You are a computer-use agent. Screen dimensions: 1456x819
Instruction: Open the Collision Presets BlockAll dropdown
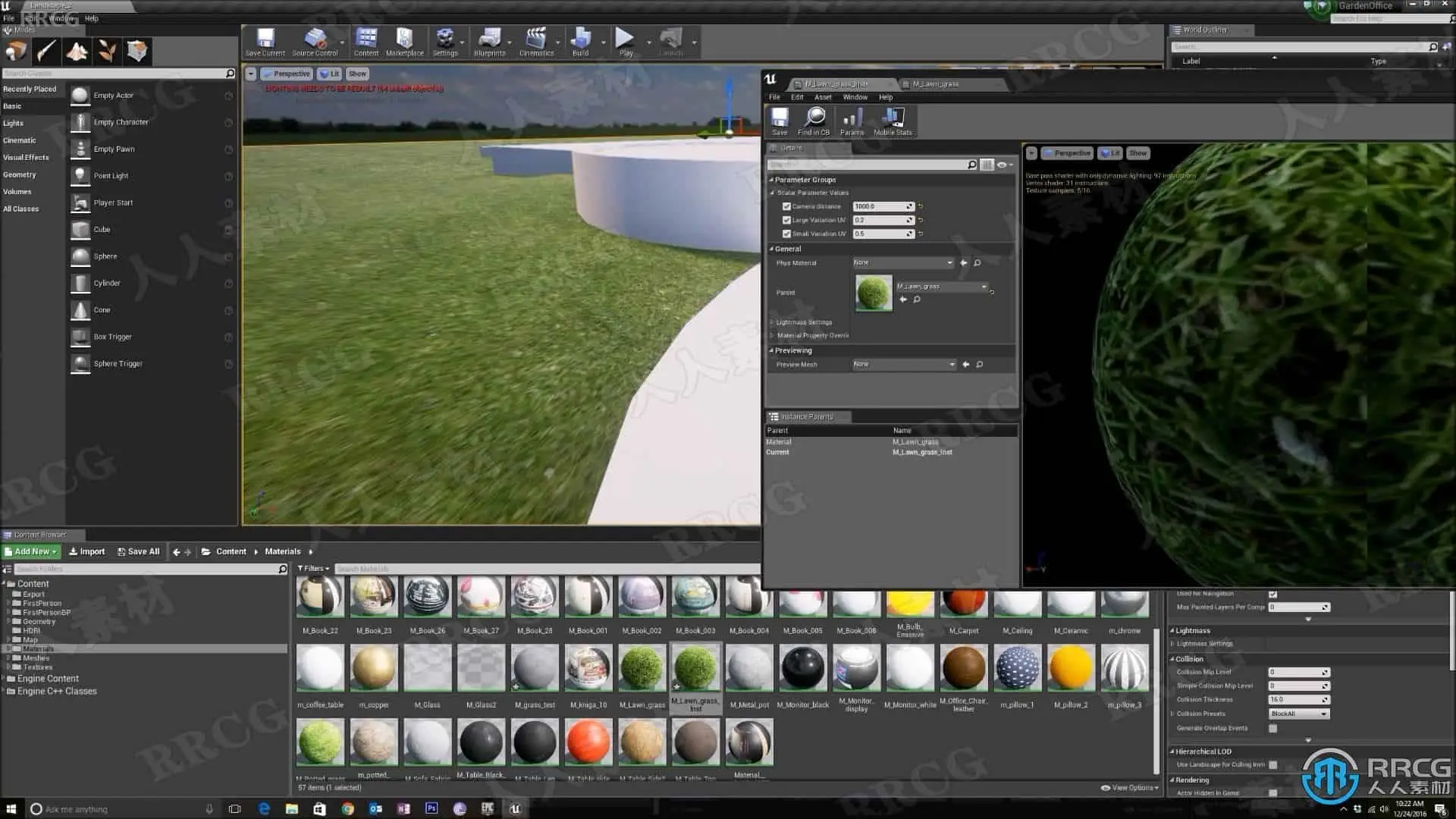coord(1299,714)
